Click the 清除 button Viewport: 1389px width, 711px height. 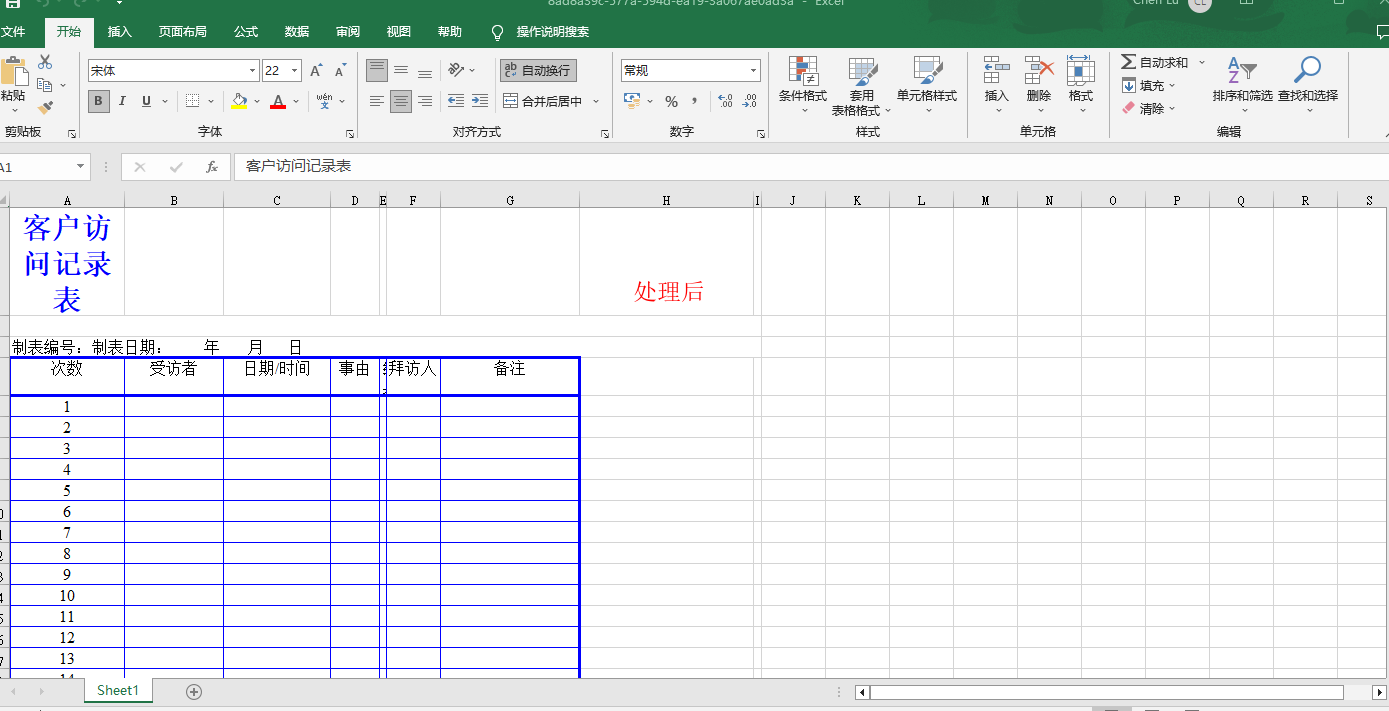coord(1148,108)
